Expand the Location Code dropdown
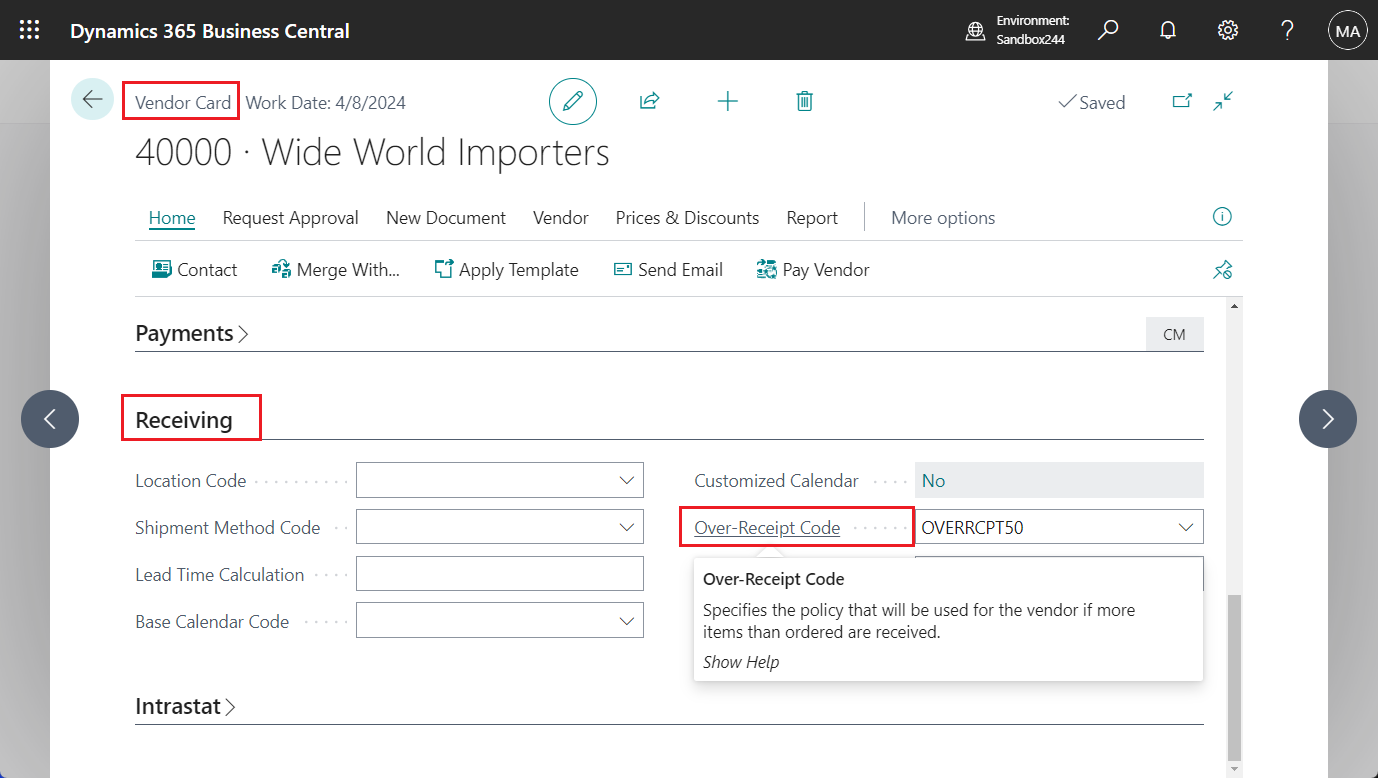Viewport: 1378px width, 778px height. (x=628, y=480)
